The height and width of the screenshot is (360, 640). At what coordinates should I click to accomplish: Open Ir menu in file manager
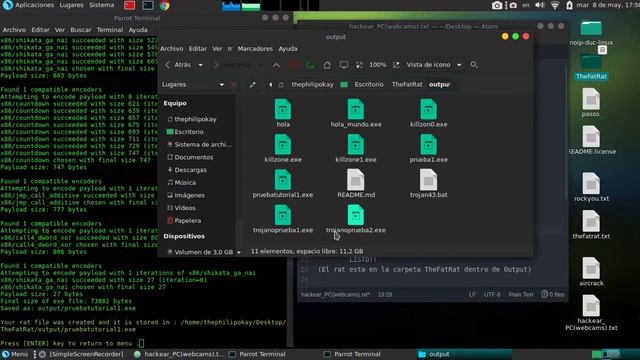tap(230, 49)
